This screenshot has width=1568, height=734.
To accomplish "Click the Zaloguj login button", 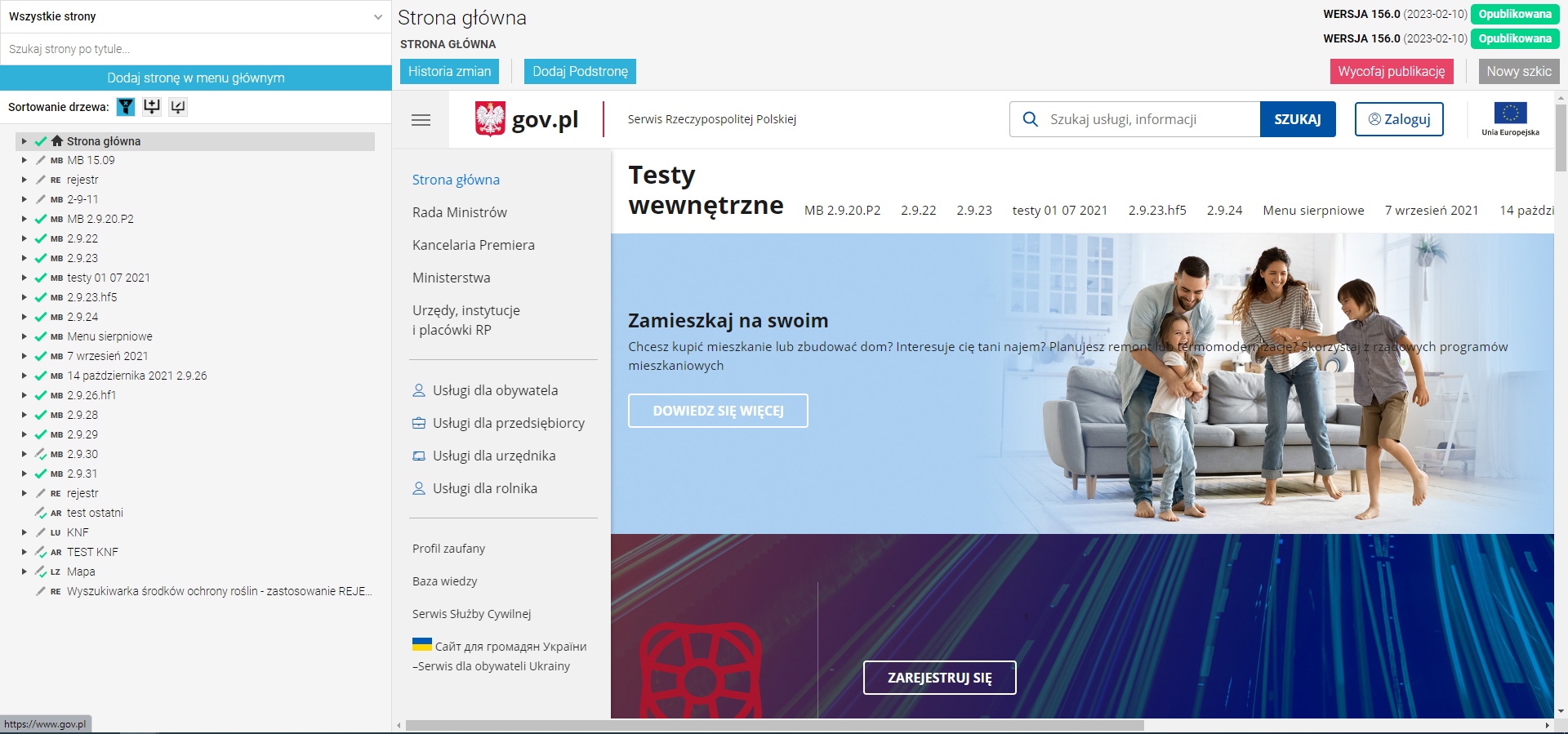I will coord(1399,119).
